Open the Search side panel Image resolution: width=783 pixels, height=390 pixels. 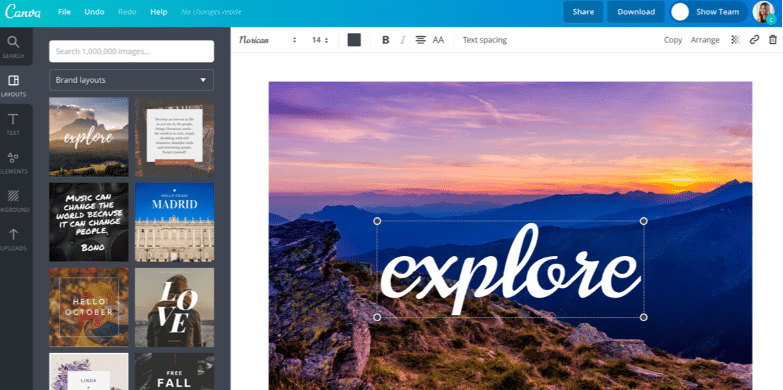(x=13, y=46)
